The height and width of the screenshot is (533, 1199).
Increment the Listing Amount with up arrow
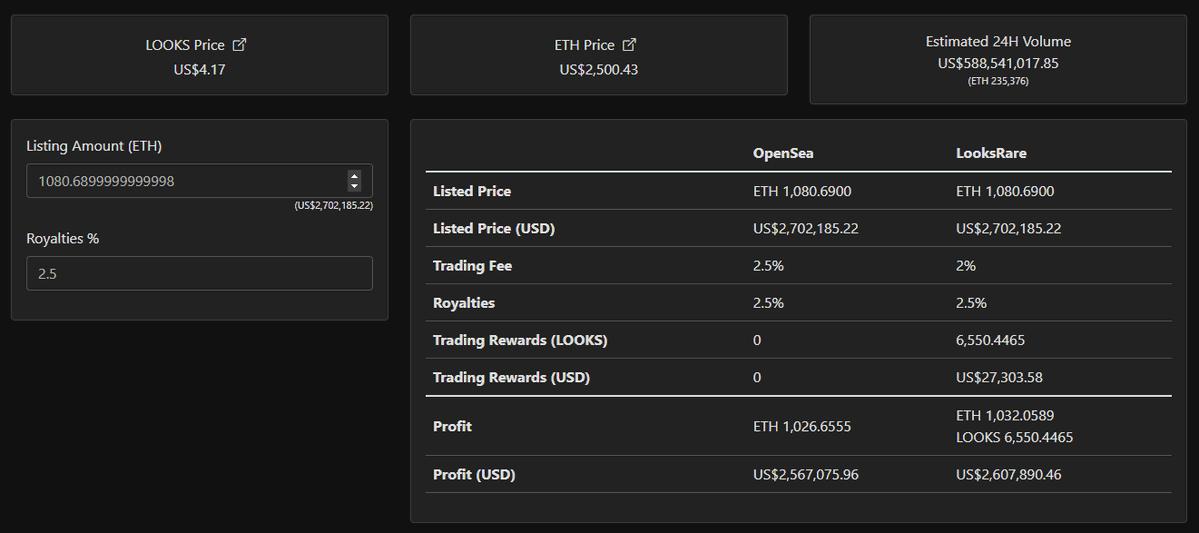click(x=354, y=176)
